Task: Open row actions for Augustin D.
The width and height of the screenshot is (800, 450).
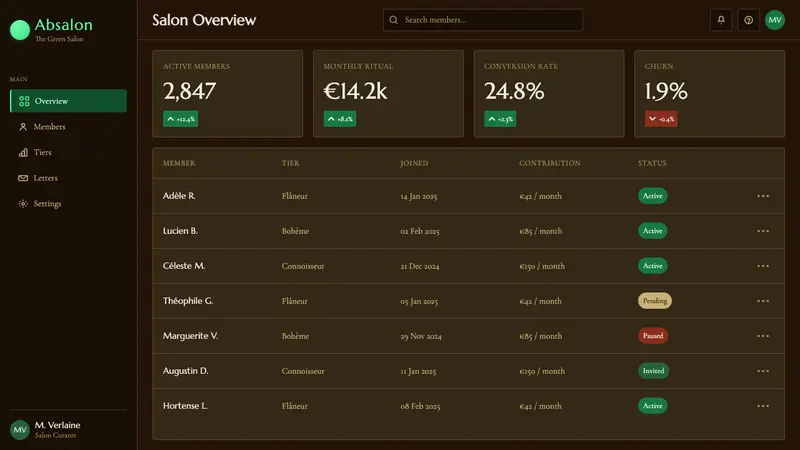Action: tap(763, 371)
